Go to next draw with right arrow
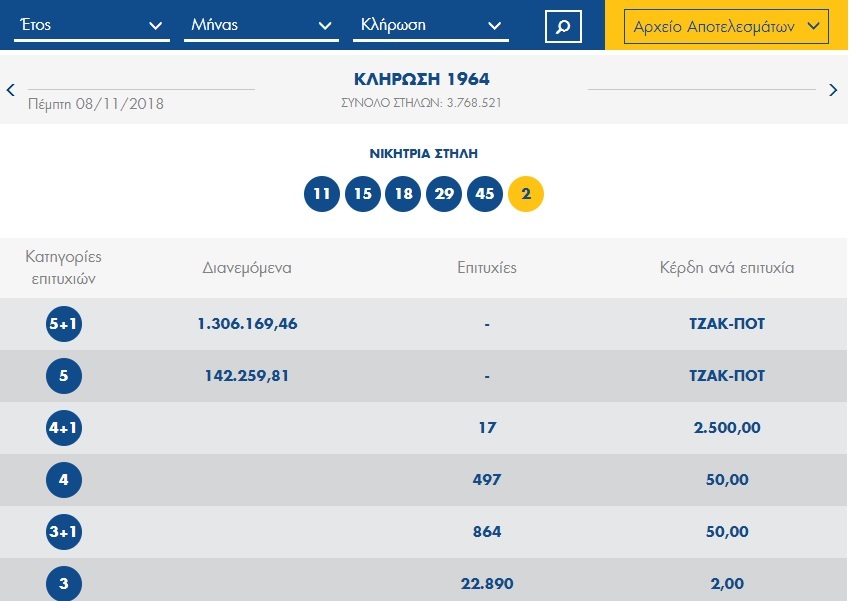 pos(834,90)
